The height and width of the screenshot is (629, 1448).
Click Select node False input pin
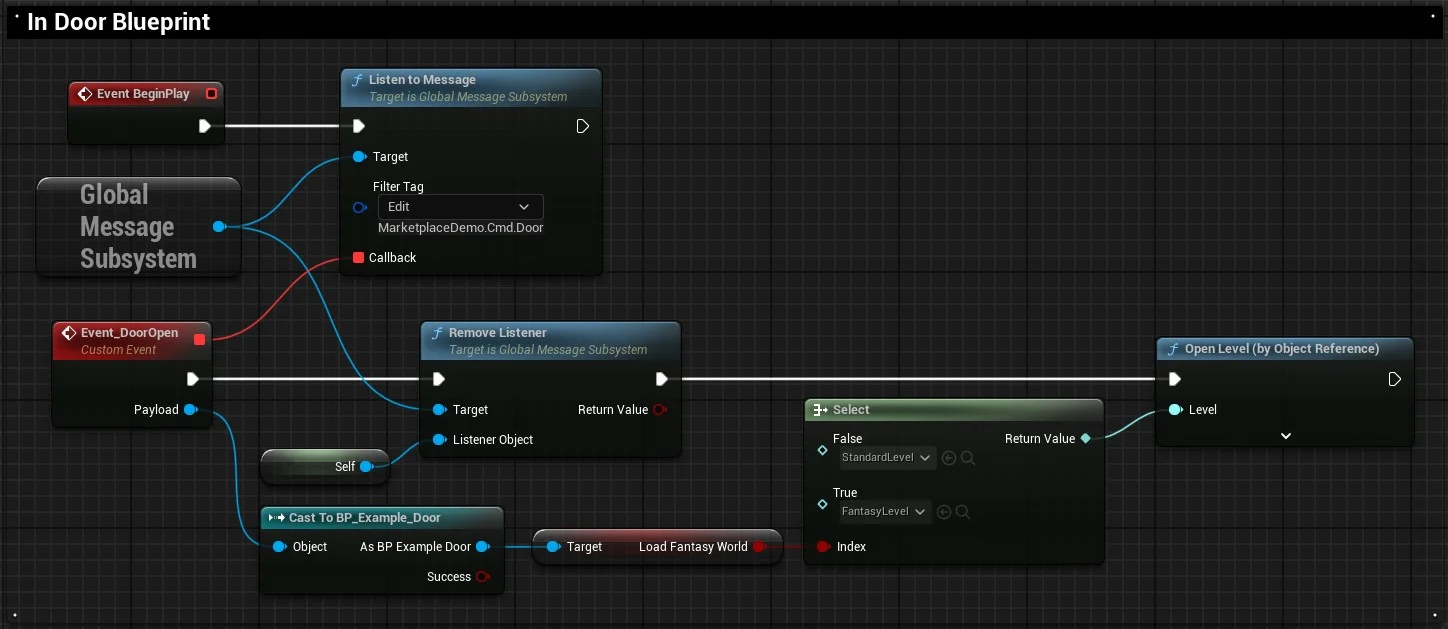(823, 450)
